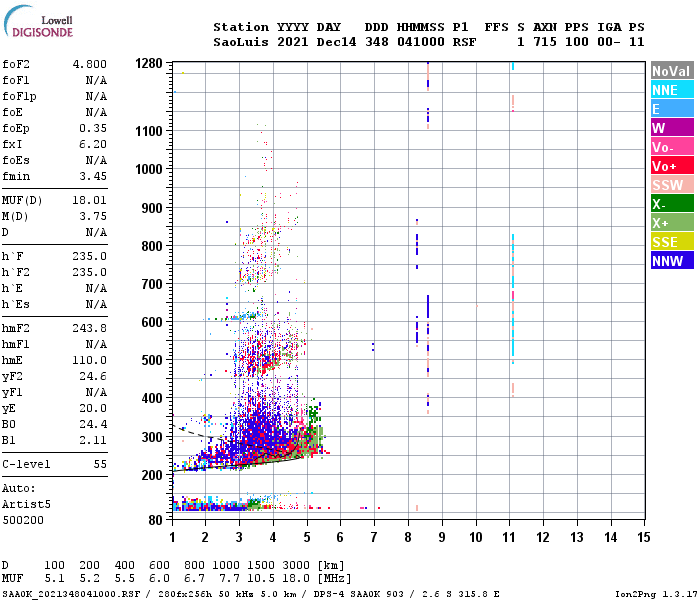Click the C-level value 55
The height and width of the screenshot is (600, 700).
coord(100,465)
